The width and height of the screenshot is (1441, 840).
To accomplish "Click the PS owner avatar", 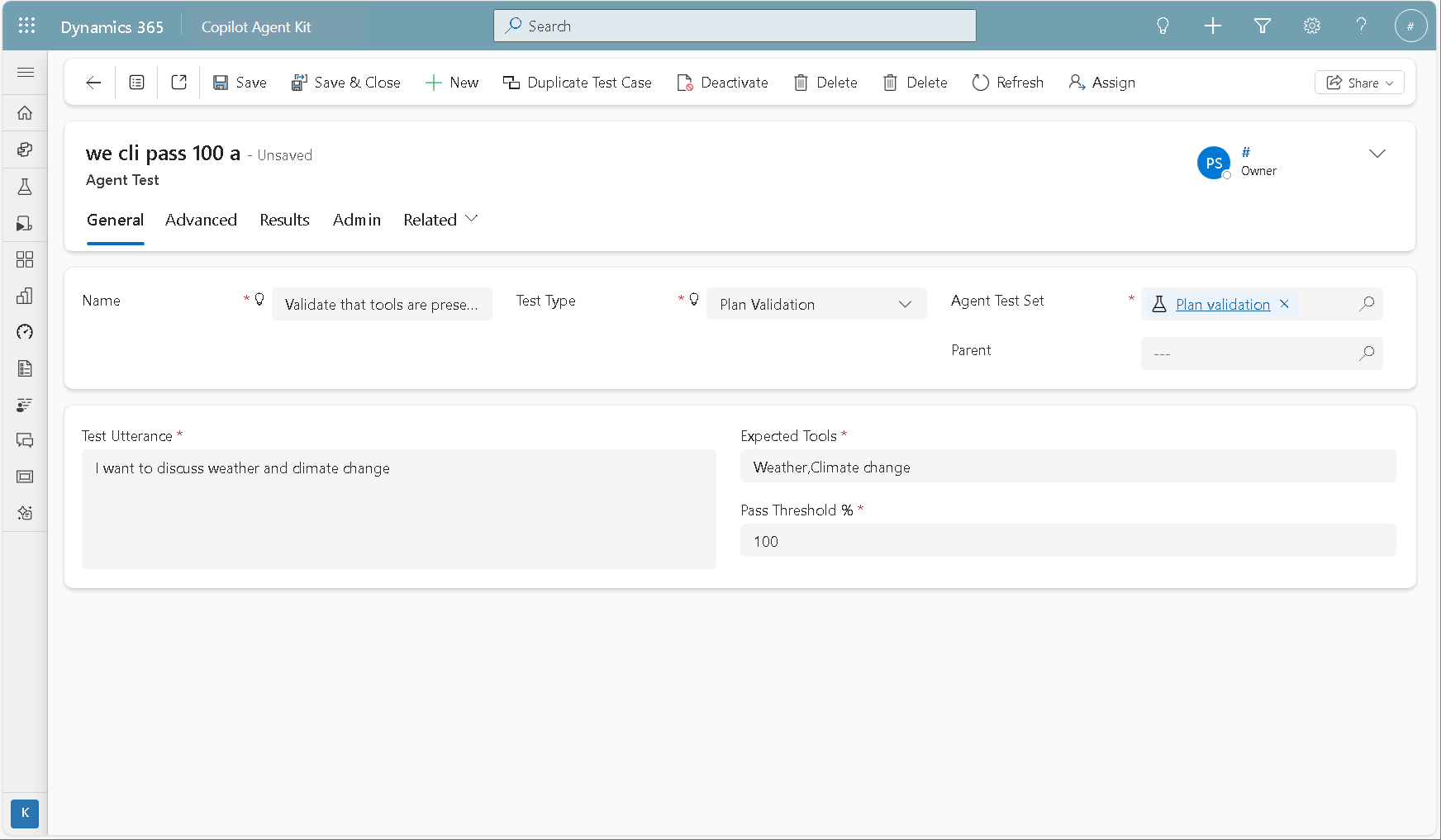I will point(1213,163).
